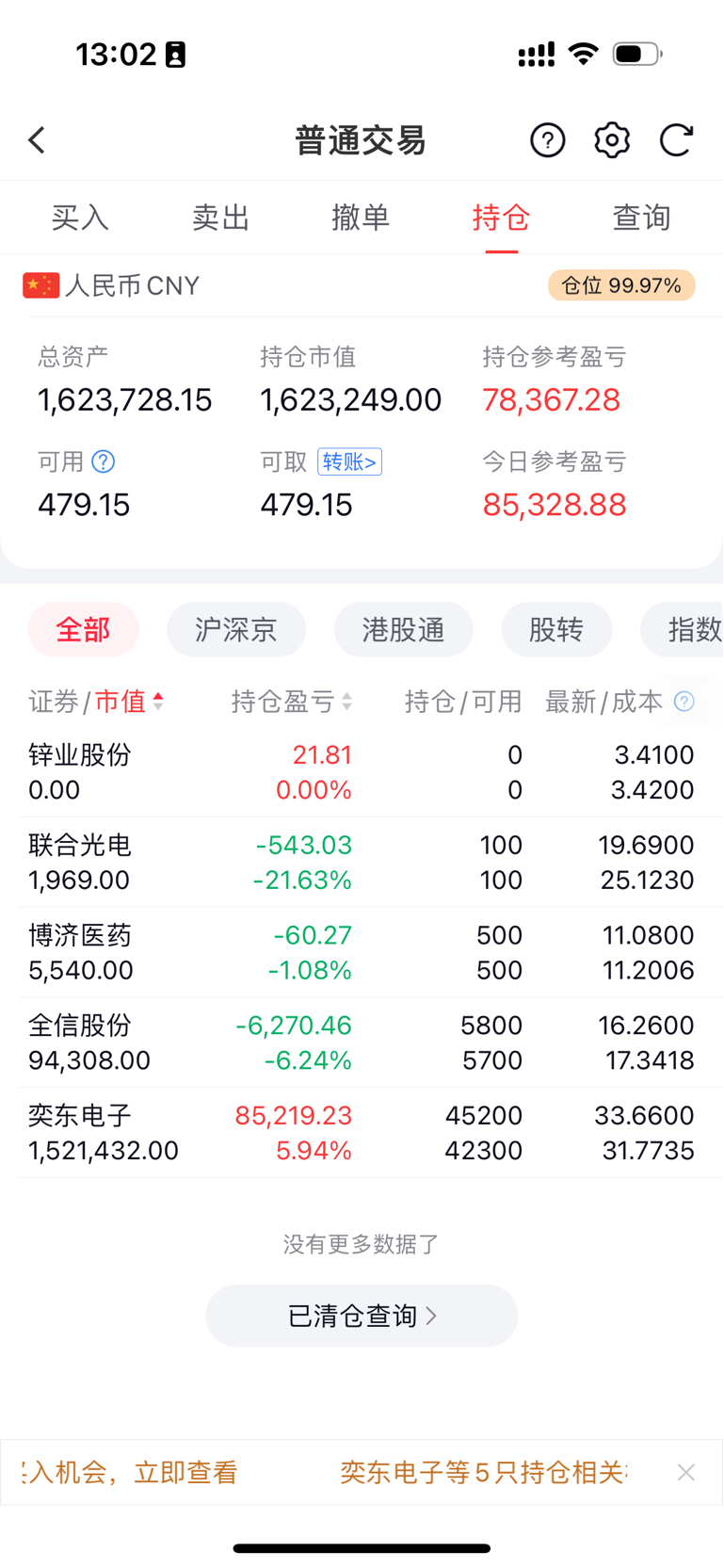Tap the info icon beside 最新/成本
The image size is (724, 1568).
(684, 702)
